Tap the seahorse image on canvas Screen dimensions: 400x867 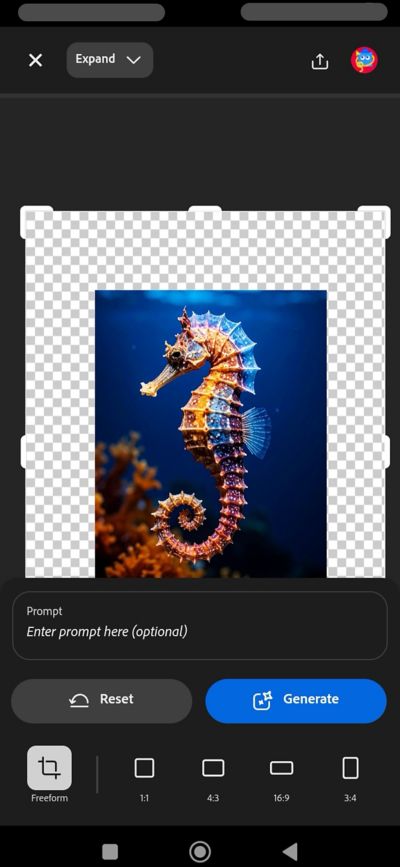[211, 434]
